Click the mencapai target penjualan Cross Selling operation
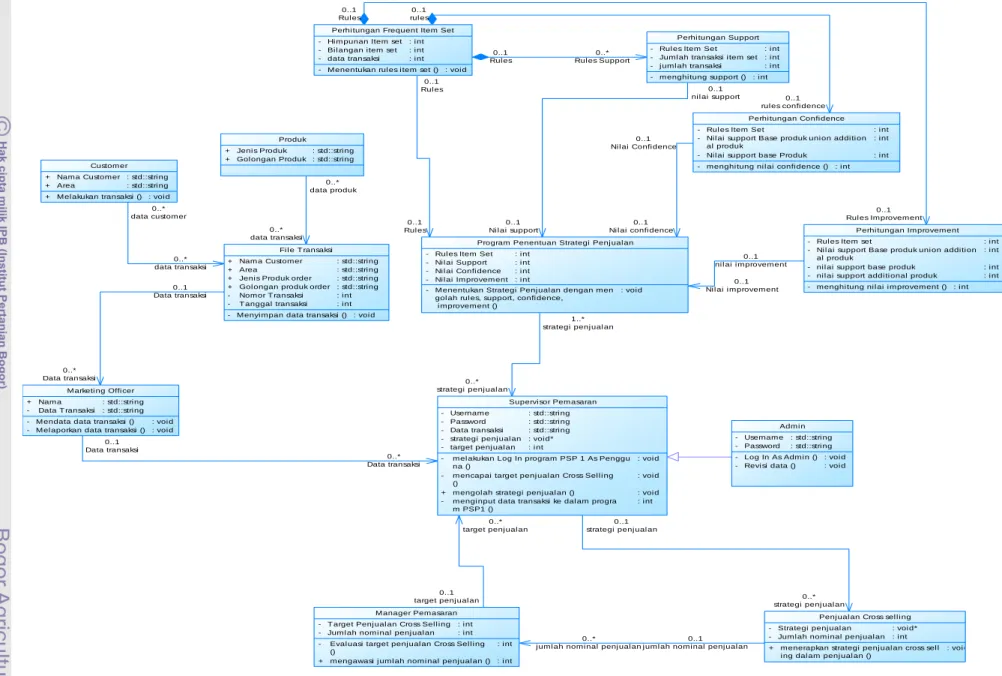 click(x=533, y=480)
